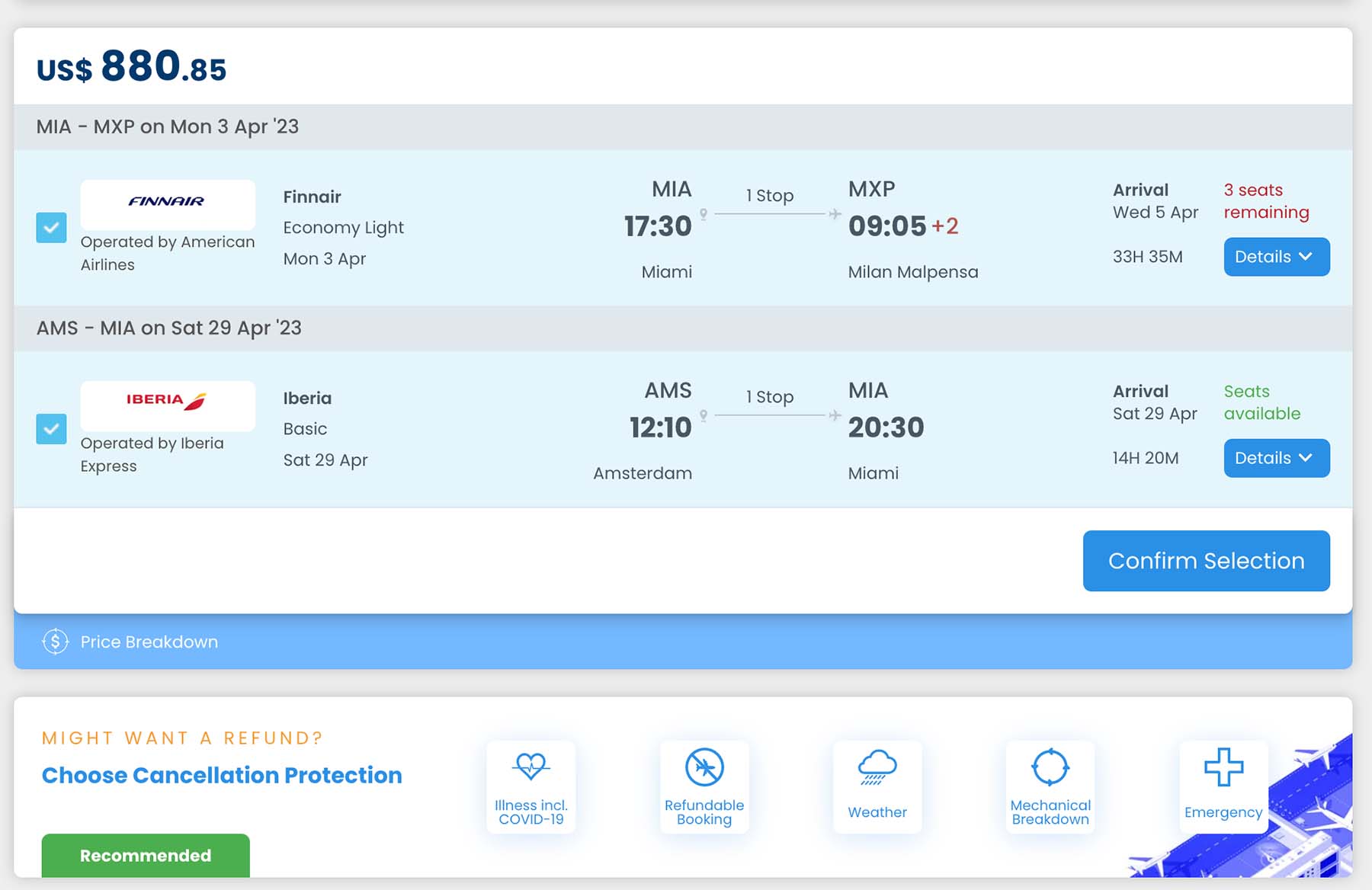Open the Price Breakdown section
Screen dimensions: 1372x890
683,642
